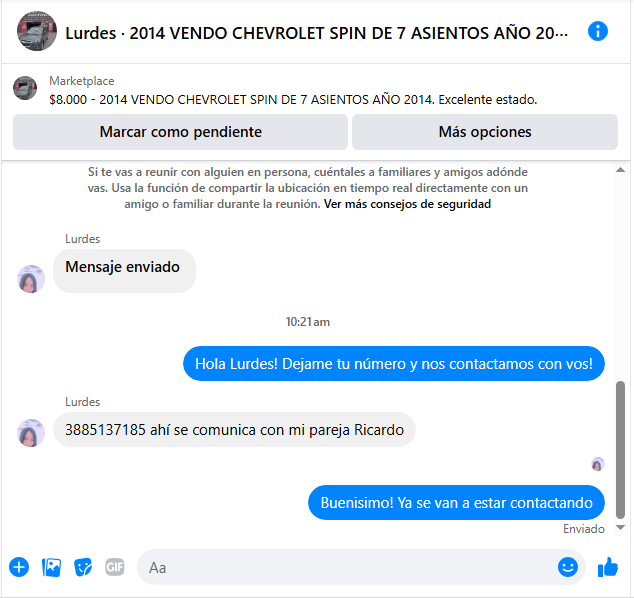The height and width of the screenshot is (598, 634).
Task: Click the car listing avatar in header
Action: [37, 31]
